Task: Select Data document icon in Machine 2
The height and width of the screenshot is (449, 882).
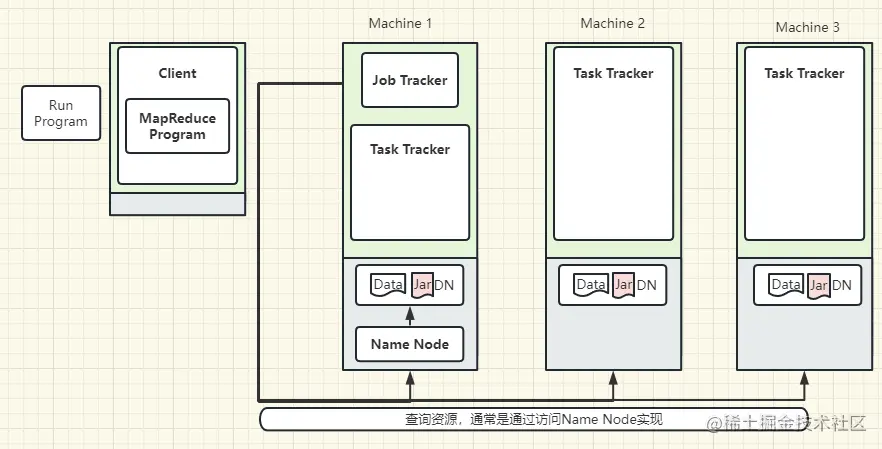Action: (x=591, y=285)
